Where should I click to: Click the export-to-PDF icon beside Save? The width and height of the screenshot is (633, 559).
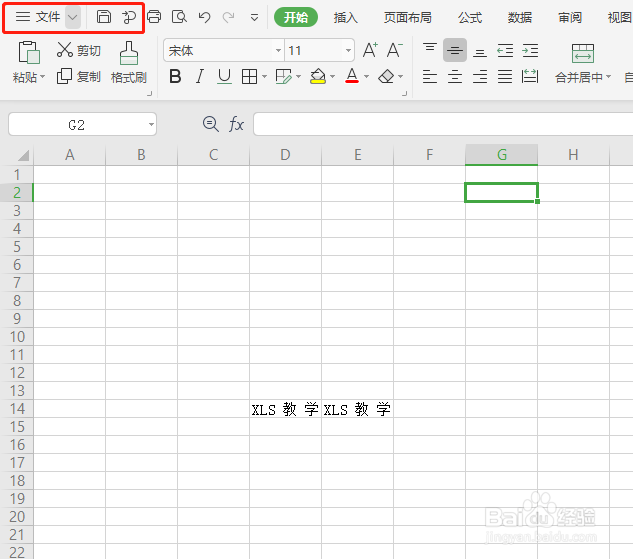click(x=129, y=17)
